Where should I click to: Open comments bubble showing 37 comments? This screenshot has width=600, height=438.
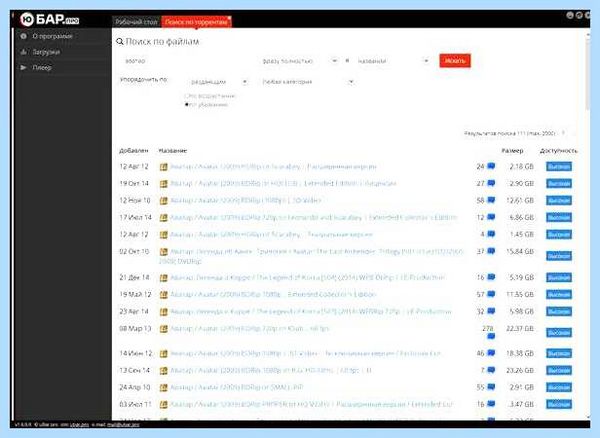click(x=491, y=251)
